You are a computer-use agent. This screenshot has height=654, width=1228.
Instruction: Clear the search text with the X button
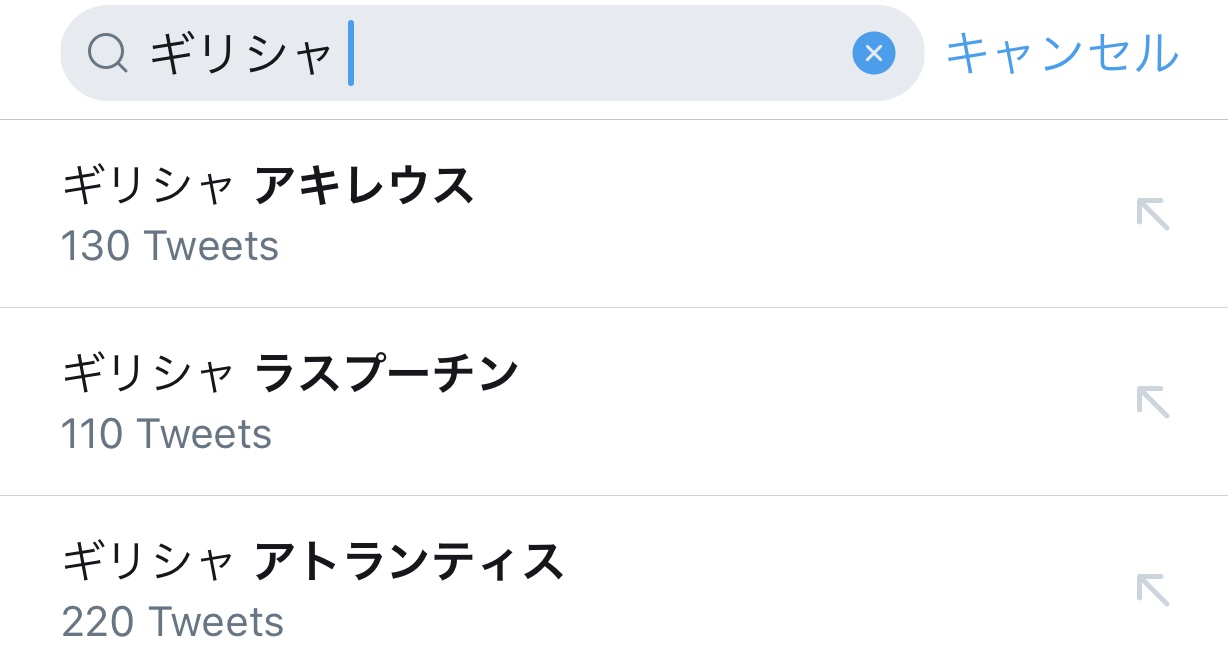pyautogui.click(x=873, y=53)
